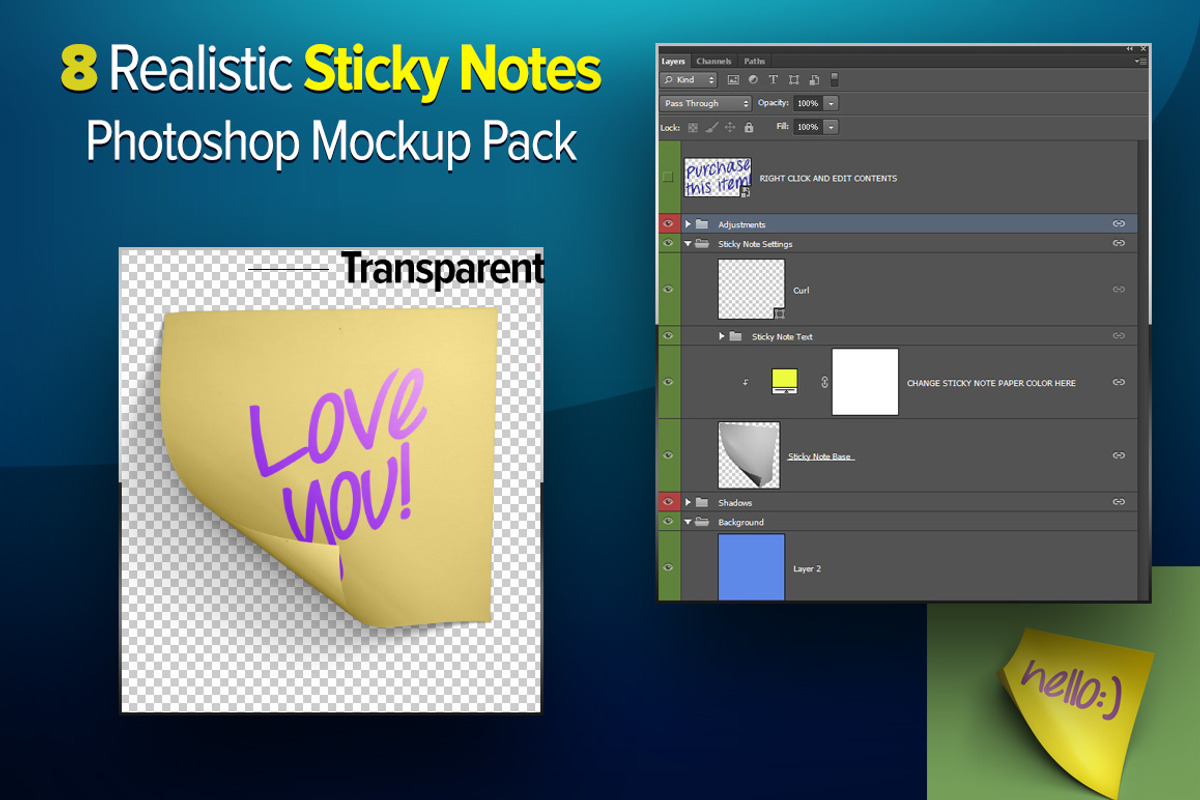Image resolution: width=1200 pixels, height=800 pixels.
Task: Hide the Adjustments group with eye icon
Action: coord(668,224)
